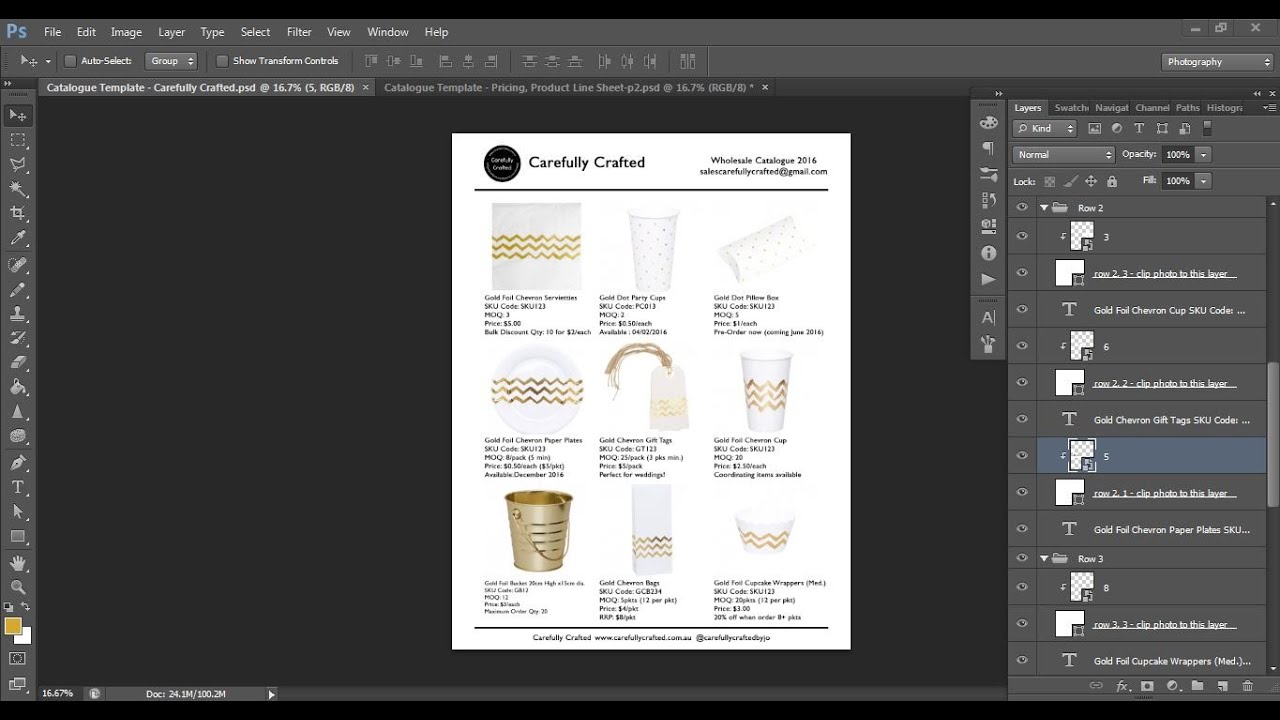Toggle visibility of layer 5
The width and height of the screenshot is (1280, 720).
(x=1022, y=455)
